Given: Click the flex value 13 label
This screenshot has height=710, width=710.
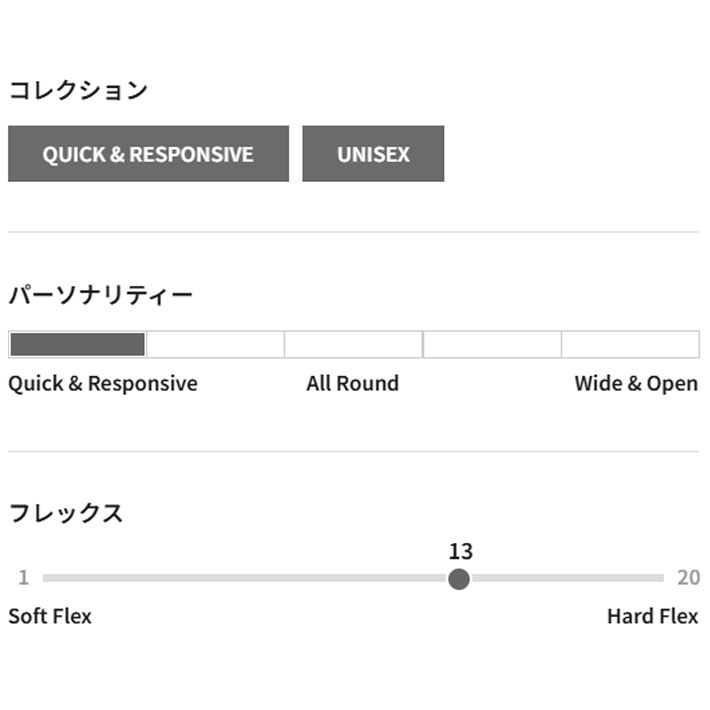Looking at the screenshot, I should click(x=460, y=551).
